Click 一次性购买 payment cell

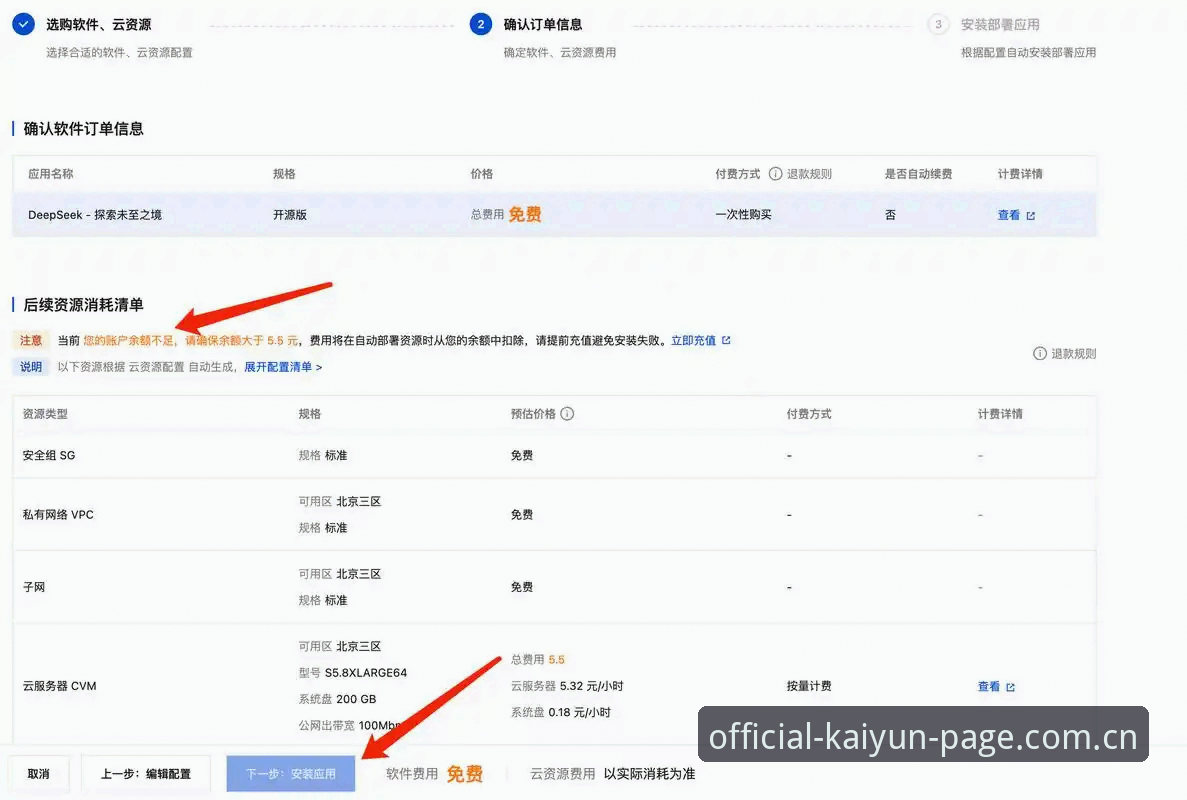[x=743, y=215]
